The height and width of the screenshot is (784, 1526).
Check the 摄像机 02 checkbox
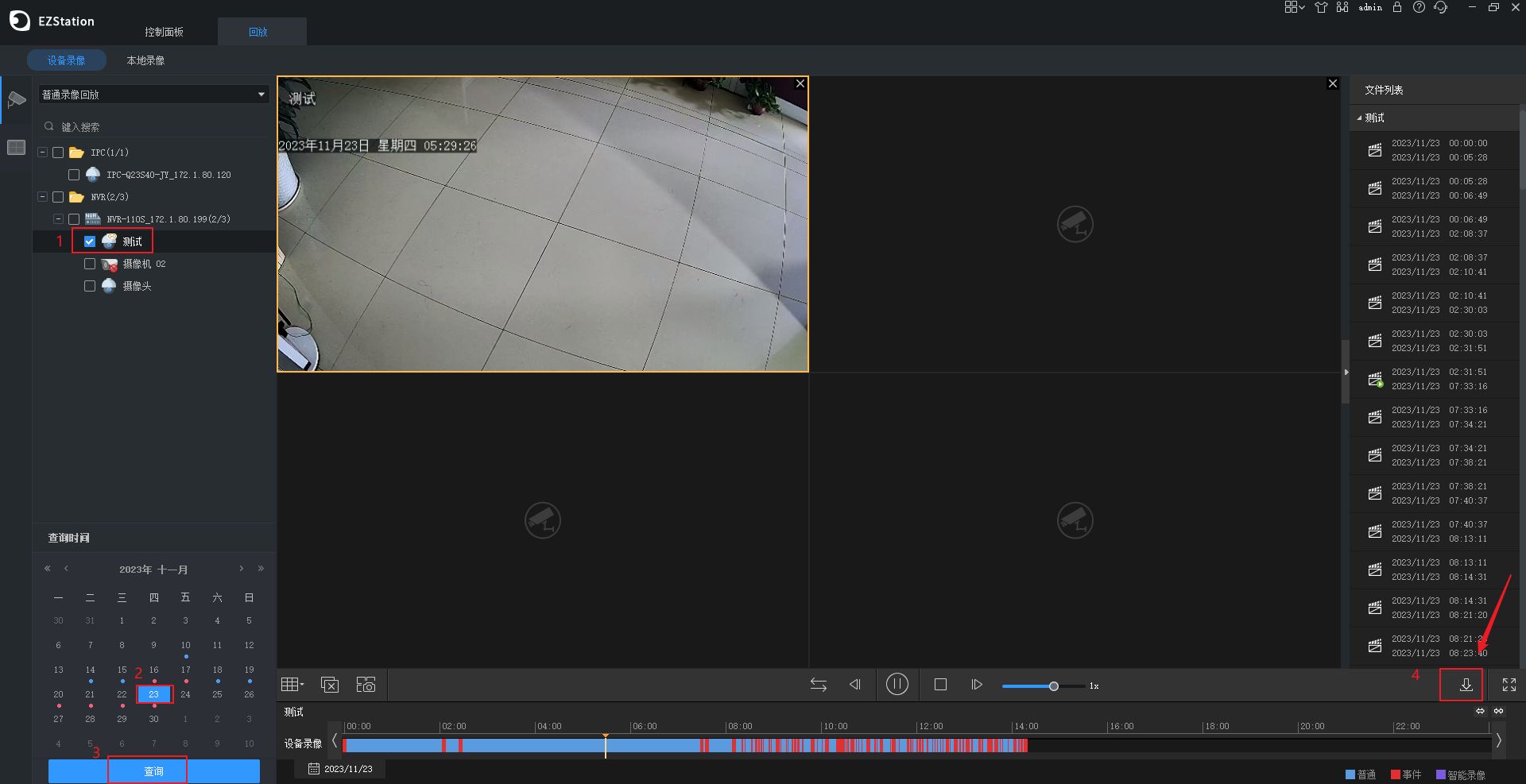[90, 264]
